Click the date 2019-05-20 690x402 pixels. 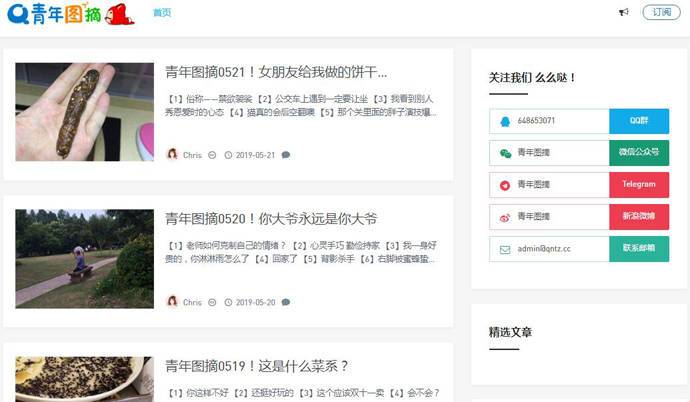[x=255, y=303]
